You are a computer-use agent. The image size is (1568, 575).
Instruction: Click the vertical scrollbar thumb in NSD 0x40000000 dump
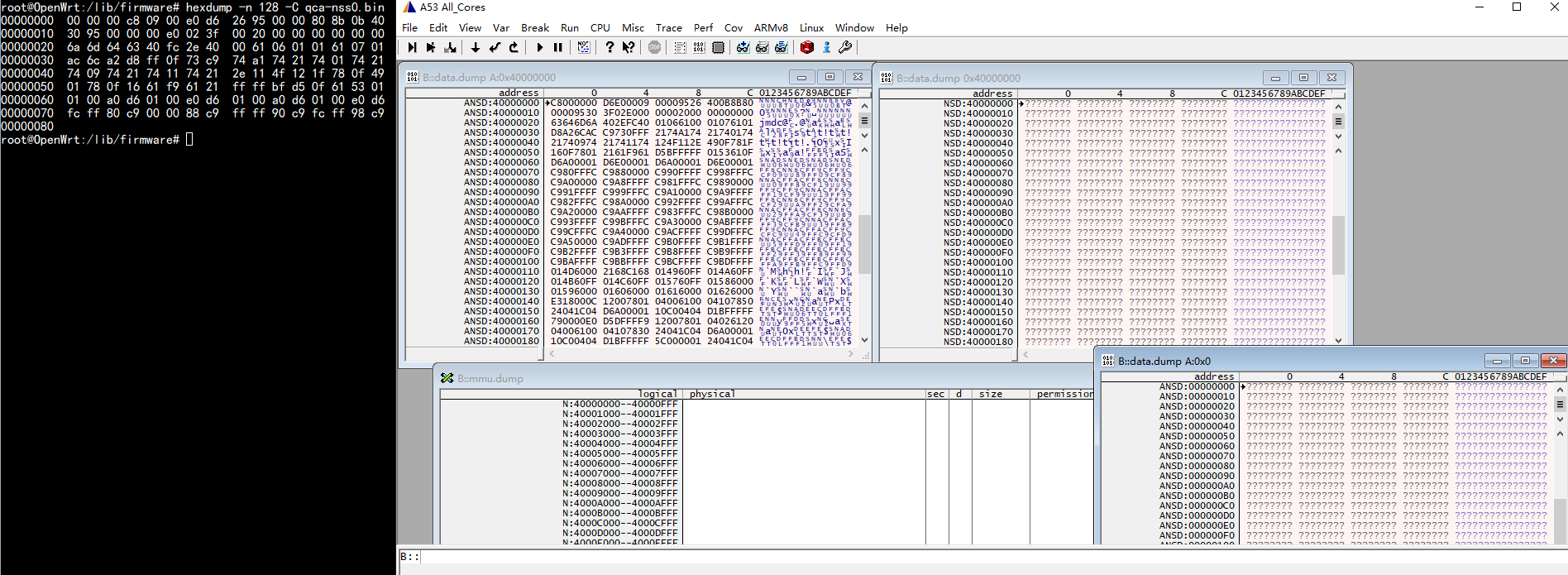(x=1338, y=244)
